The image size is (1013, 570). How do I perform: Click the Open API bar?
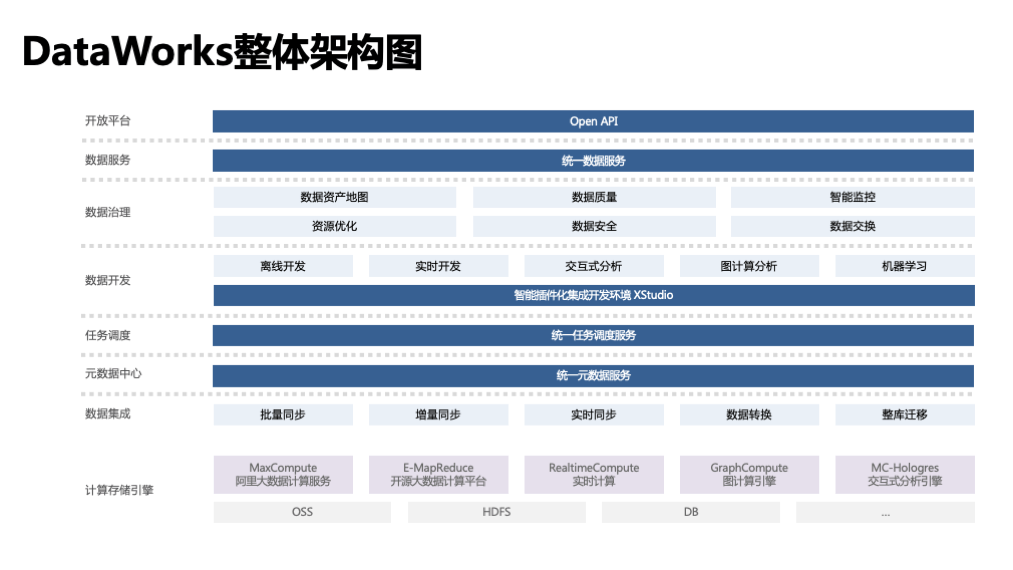click(x=593, y=121)
